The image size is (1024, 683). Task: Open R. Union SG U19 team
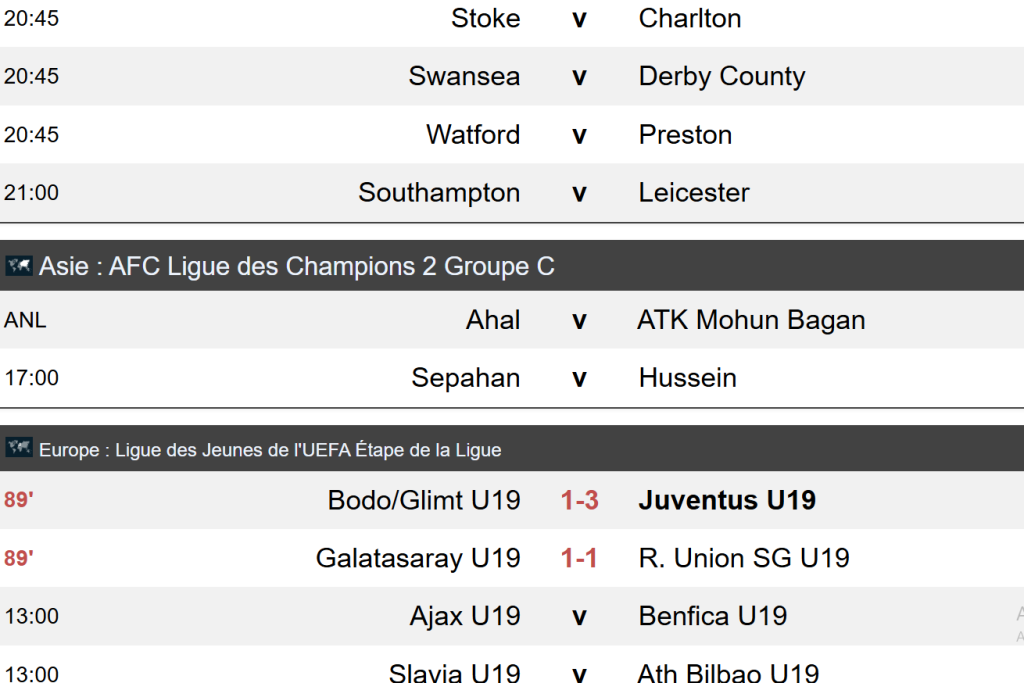coord(744,558)
